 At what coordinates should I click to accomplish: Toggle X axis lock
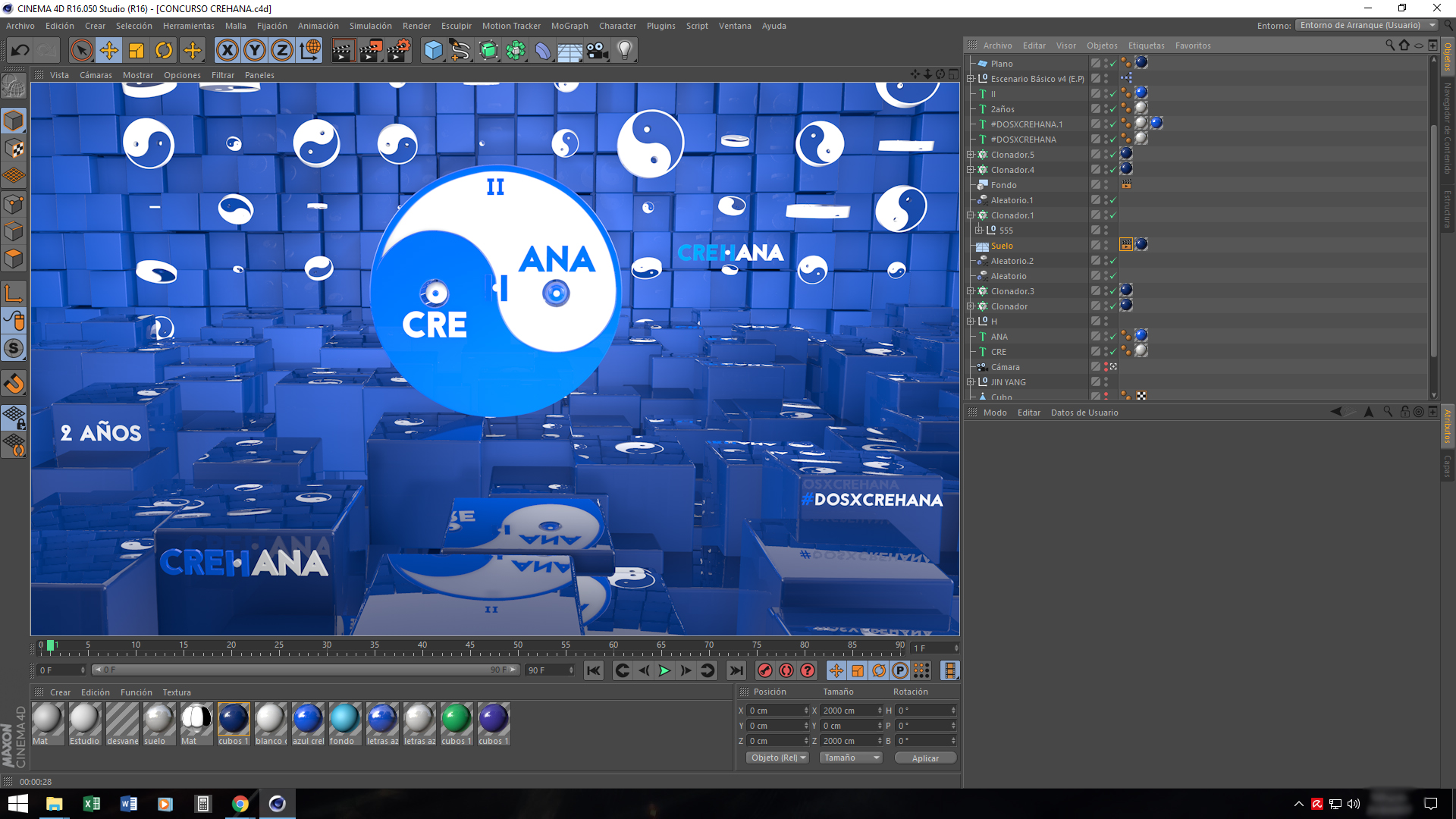[x=227, y=51]
